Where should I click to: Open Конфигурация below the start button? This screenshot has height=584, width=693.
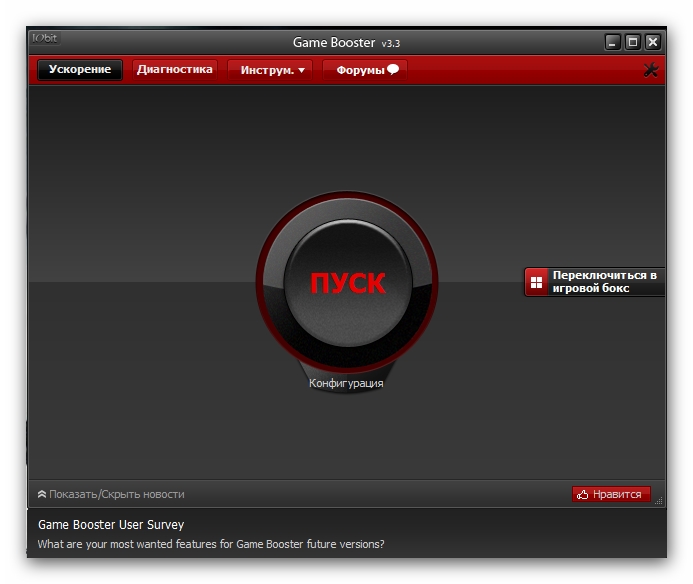(x=346, y=383)
